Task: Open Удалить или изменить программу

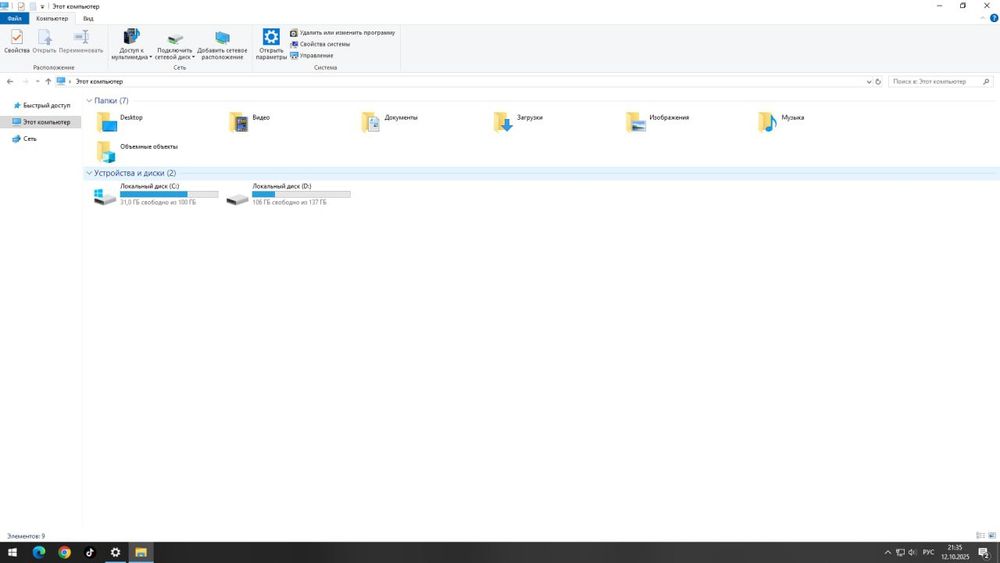Action: coord(342,33)
